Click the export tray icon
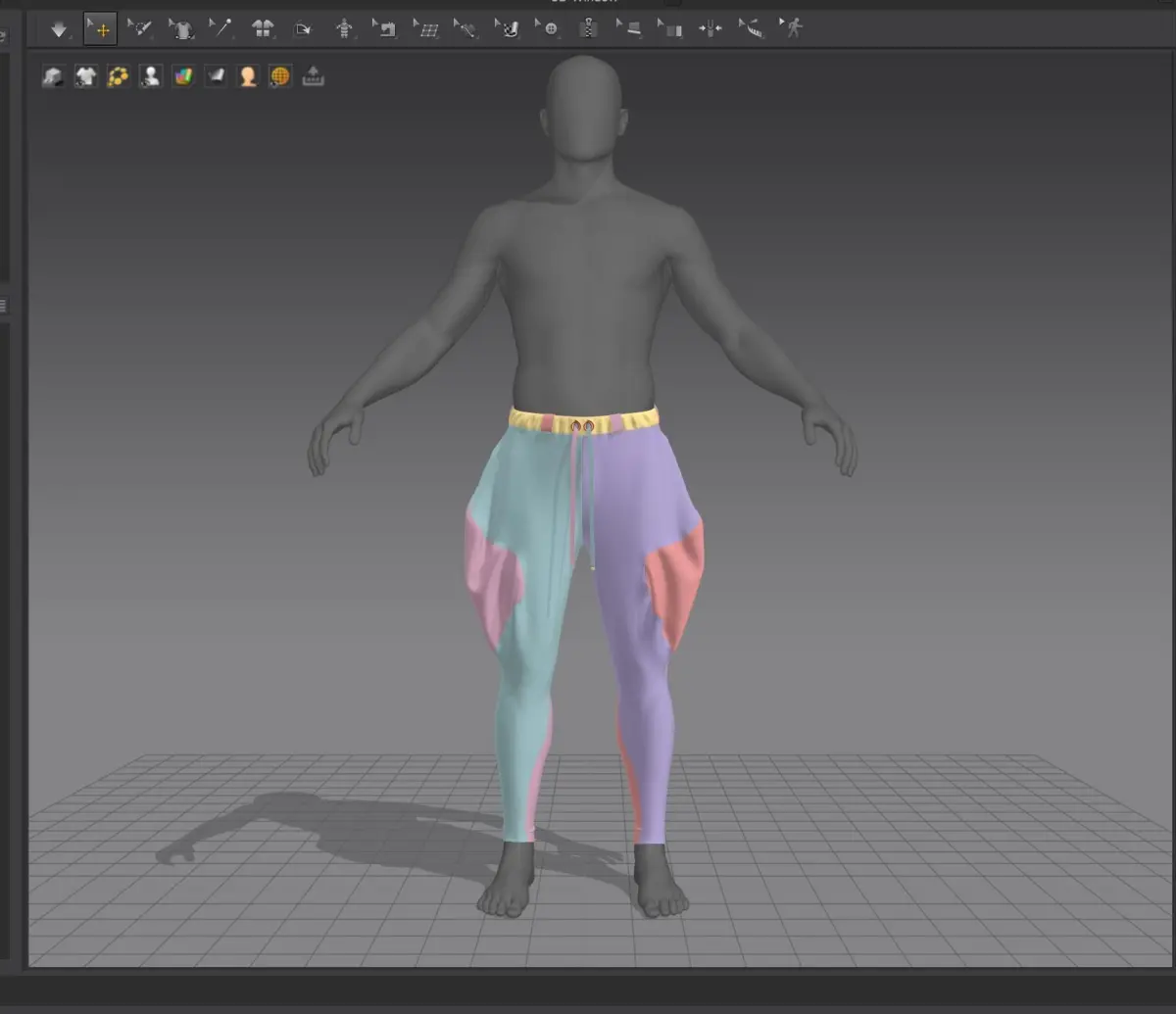This screenshot has width=1176, height=1014. point(313,76)
